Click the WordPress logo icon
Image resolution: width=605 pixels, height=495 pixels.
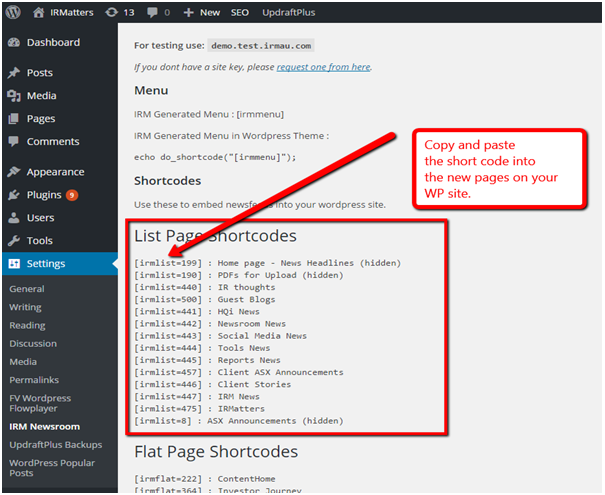pos(13,12)
